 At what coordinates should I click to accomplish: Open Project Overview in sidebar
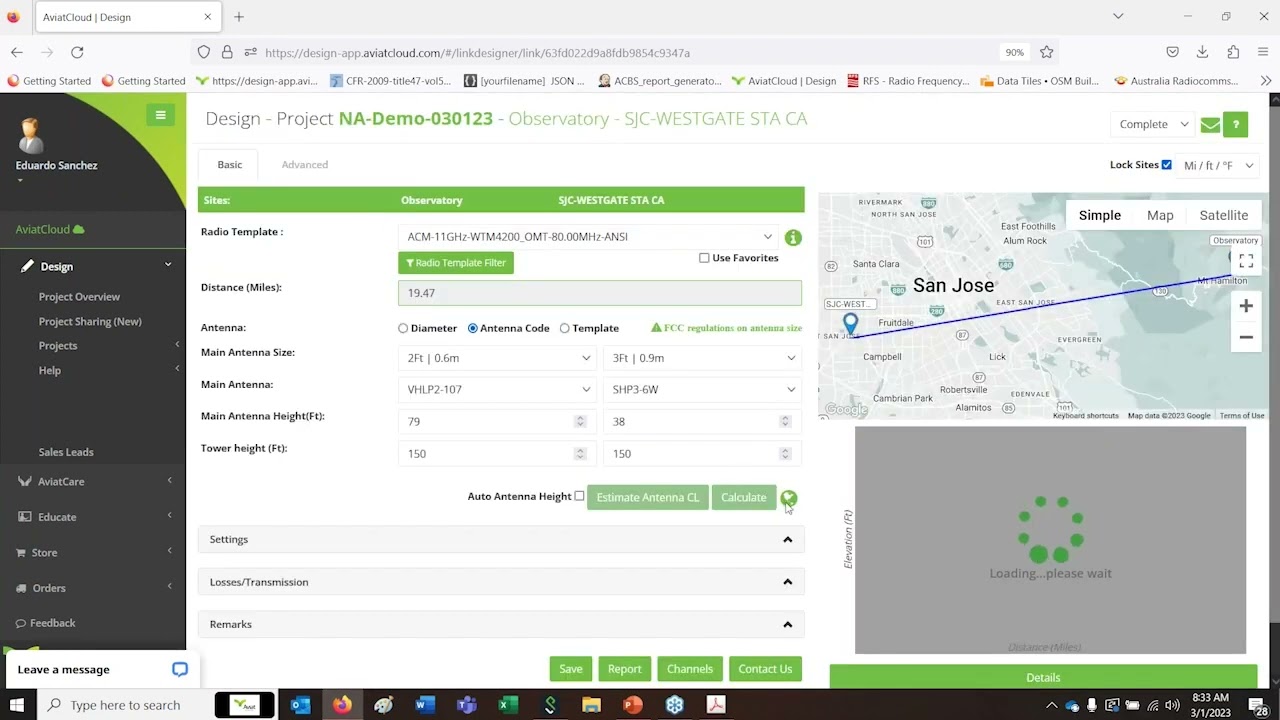click(x=79, y=297)
